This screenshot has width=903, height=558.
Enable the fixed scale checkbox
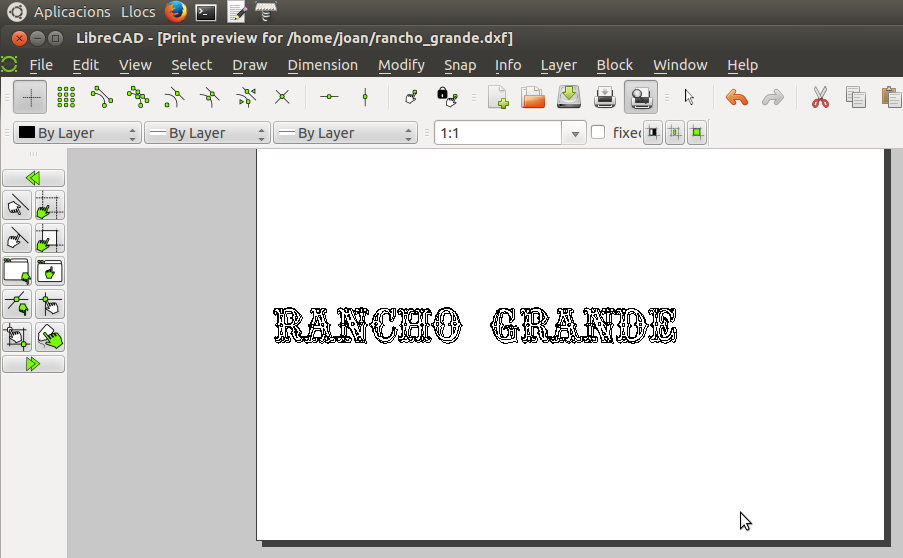[598, 133]
